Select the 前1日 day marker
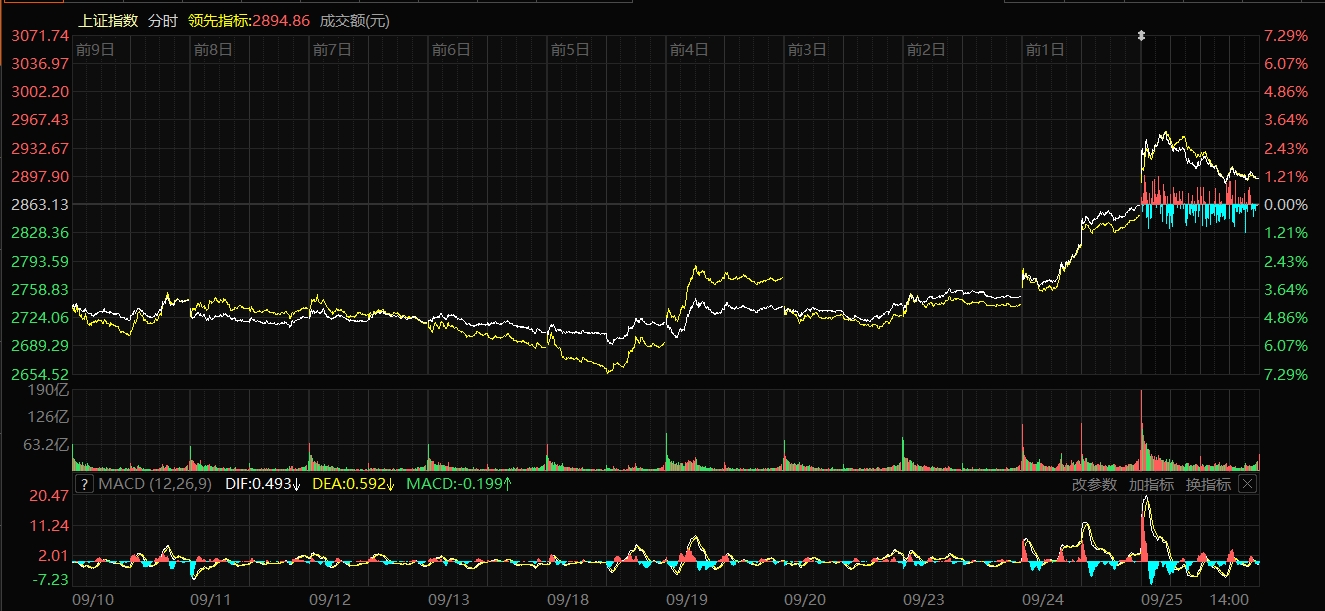 1045,48
